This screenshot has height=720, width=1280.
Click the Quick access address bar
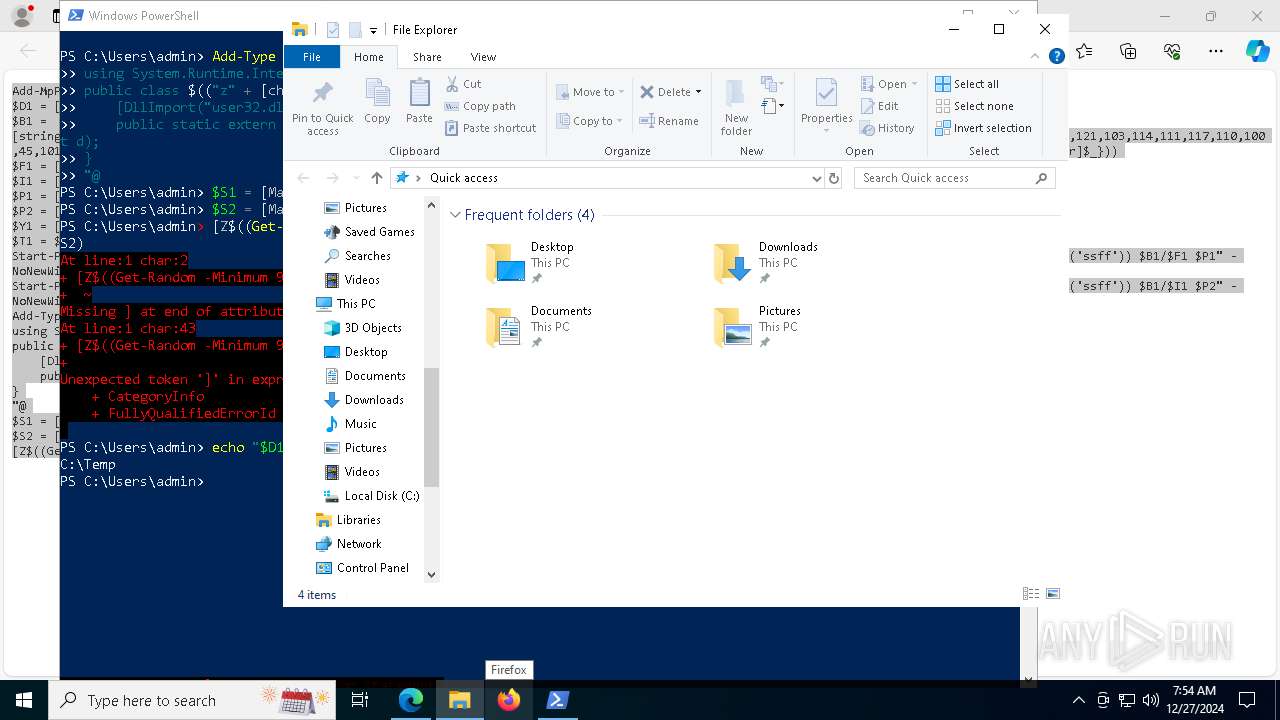click(x=607, y=178)
